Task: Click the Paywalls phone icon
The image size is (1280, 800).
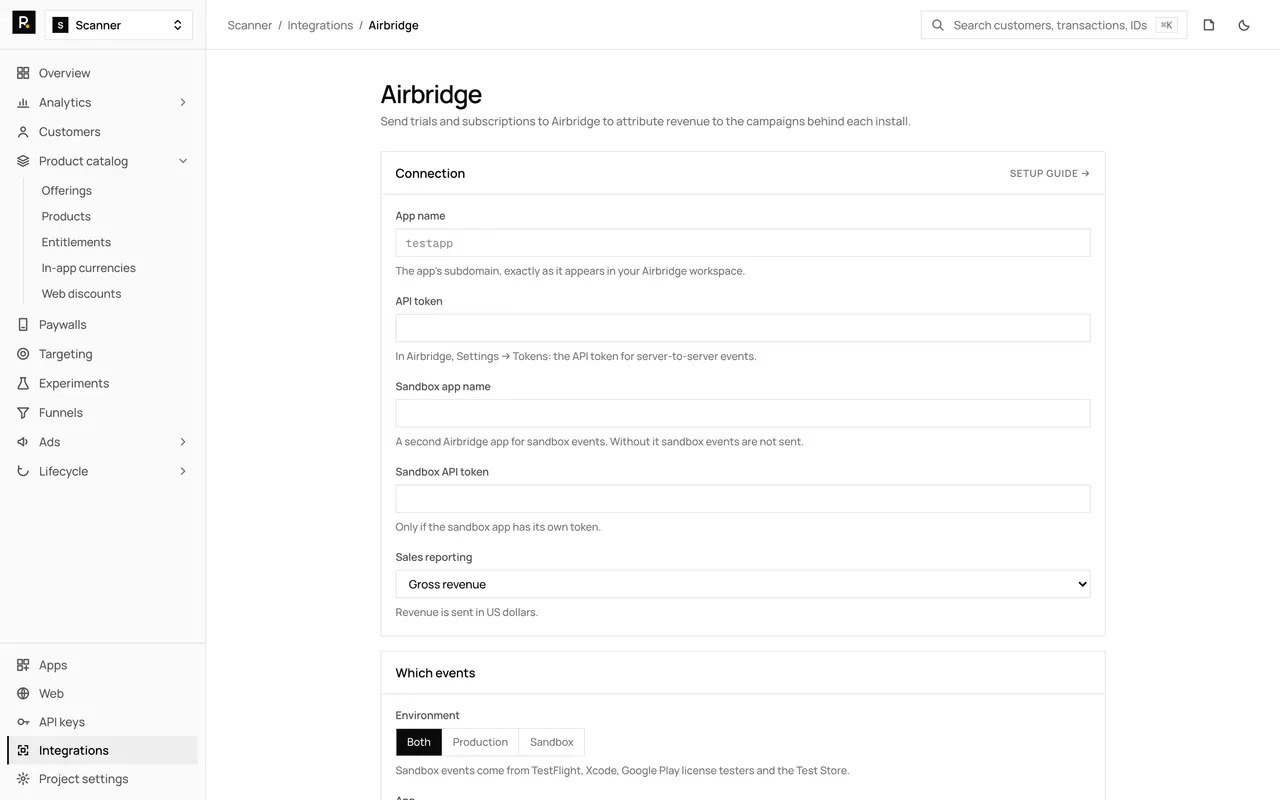Action: (23, 325)
